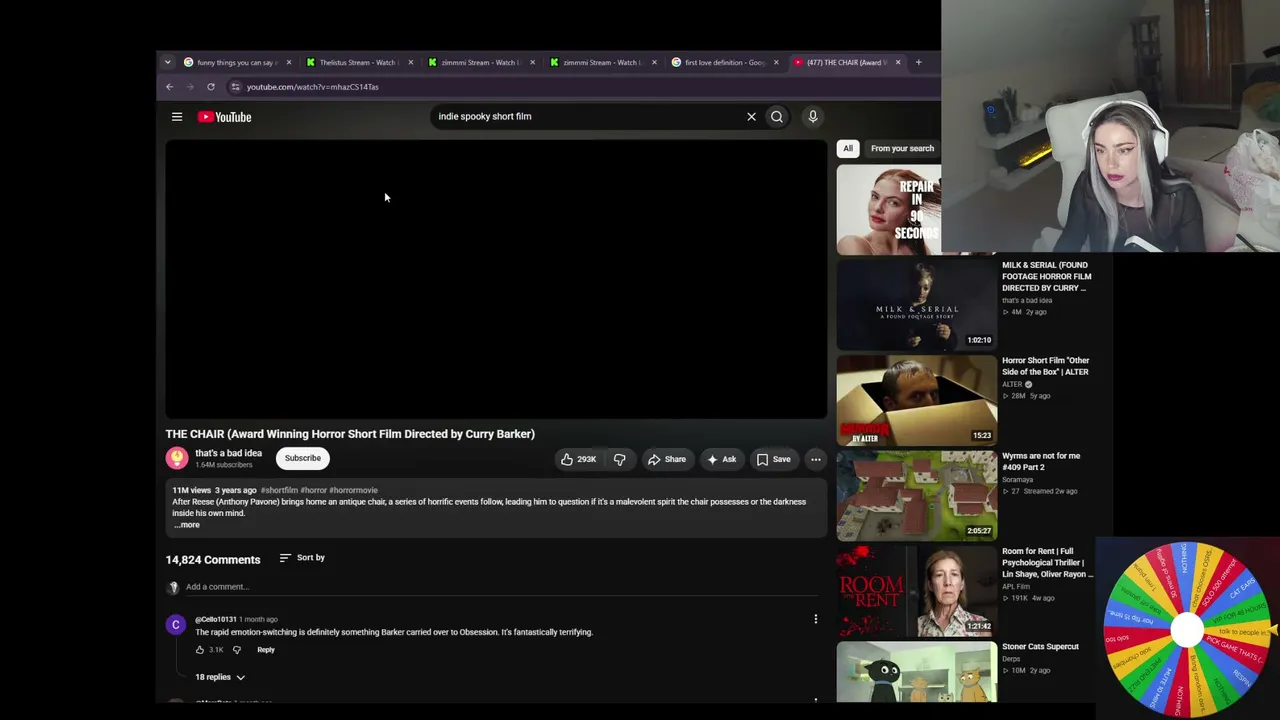
Task: Select the All filter chip
Action: pos(848,149)
